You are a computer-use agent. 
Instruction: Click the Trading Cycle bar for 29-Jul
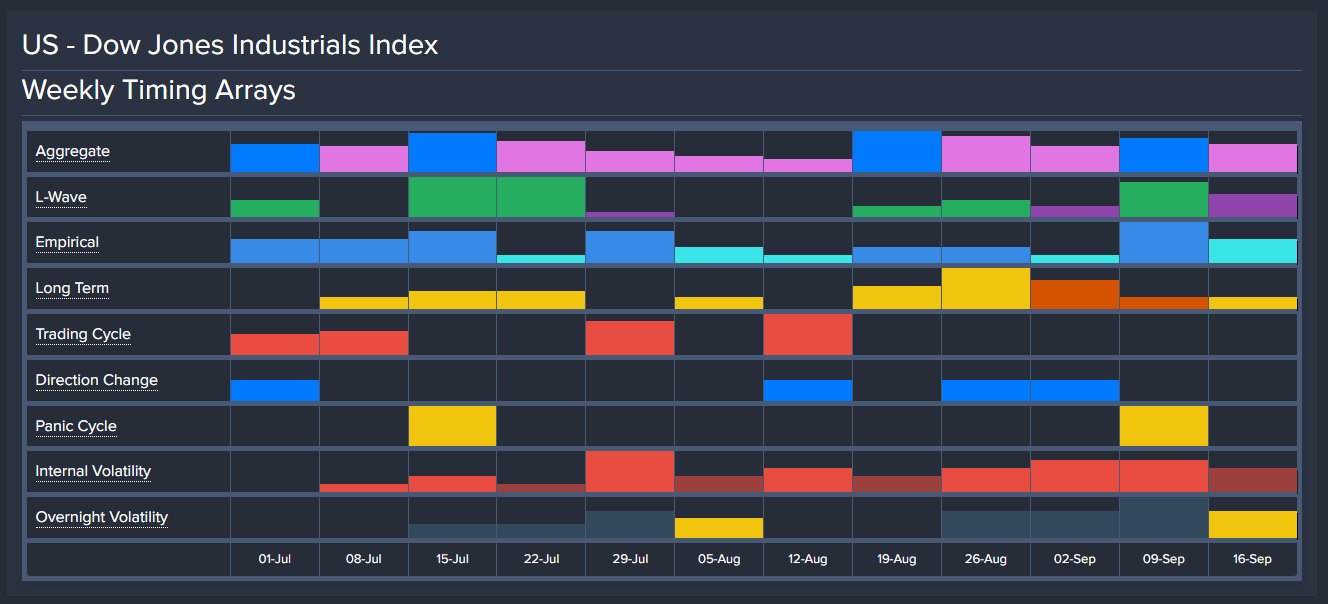click(x=630, y=338)
